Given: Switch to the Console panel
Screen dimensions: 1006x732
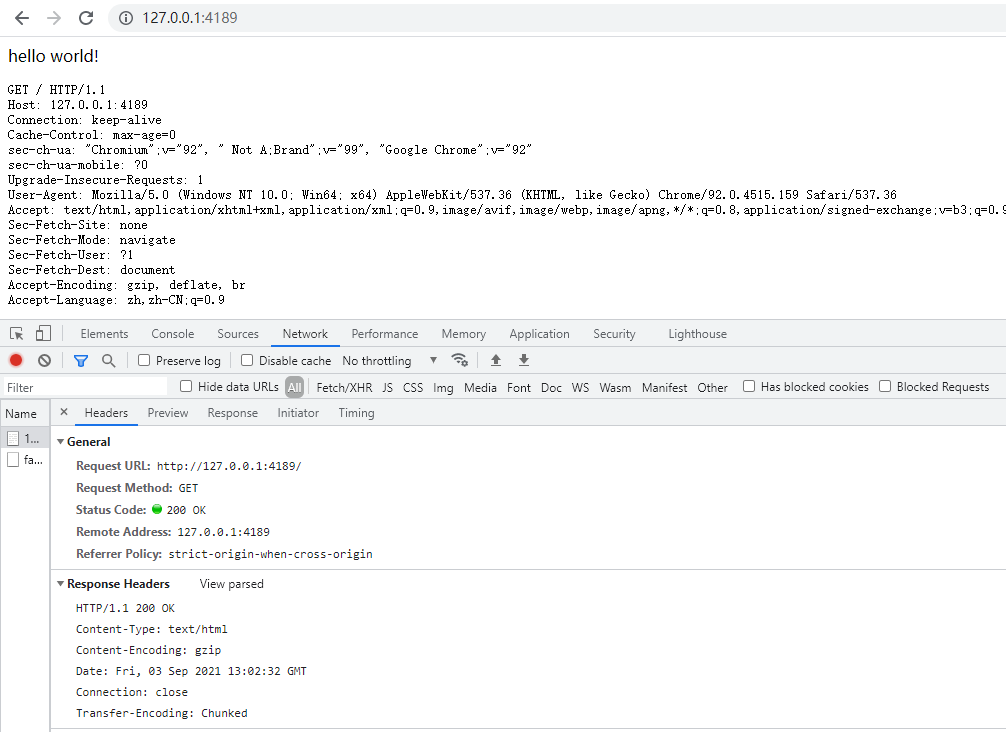Looking at the screenshot, I should pos(172,333).
